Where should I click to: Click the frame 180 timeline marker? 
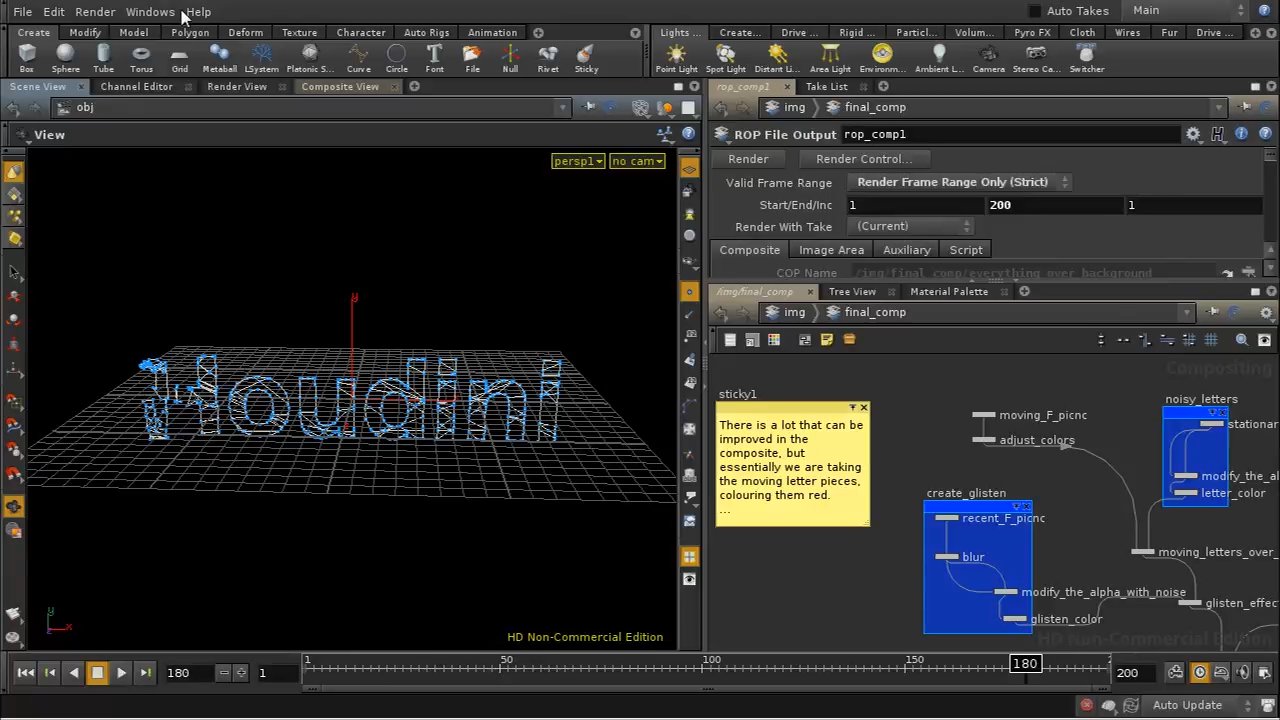[1025, 664]
